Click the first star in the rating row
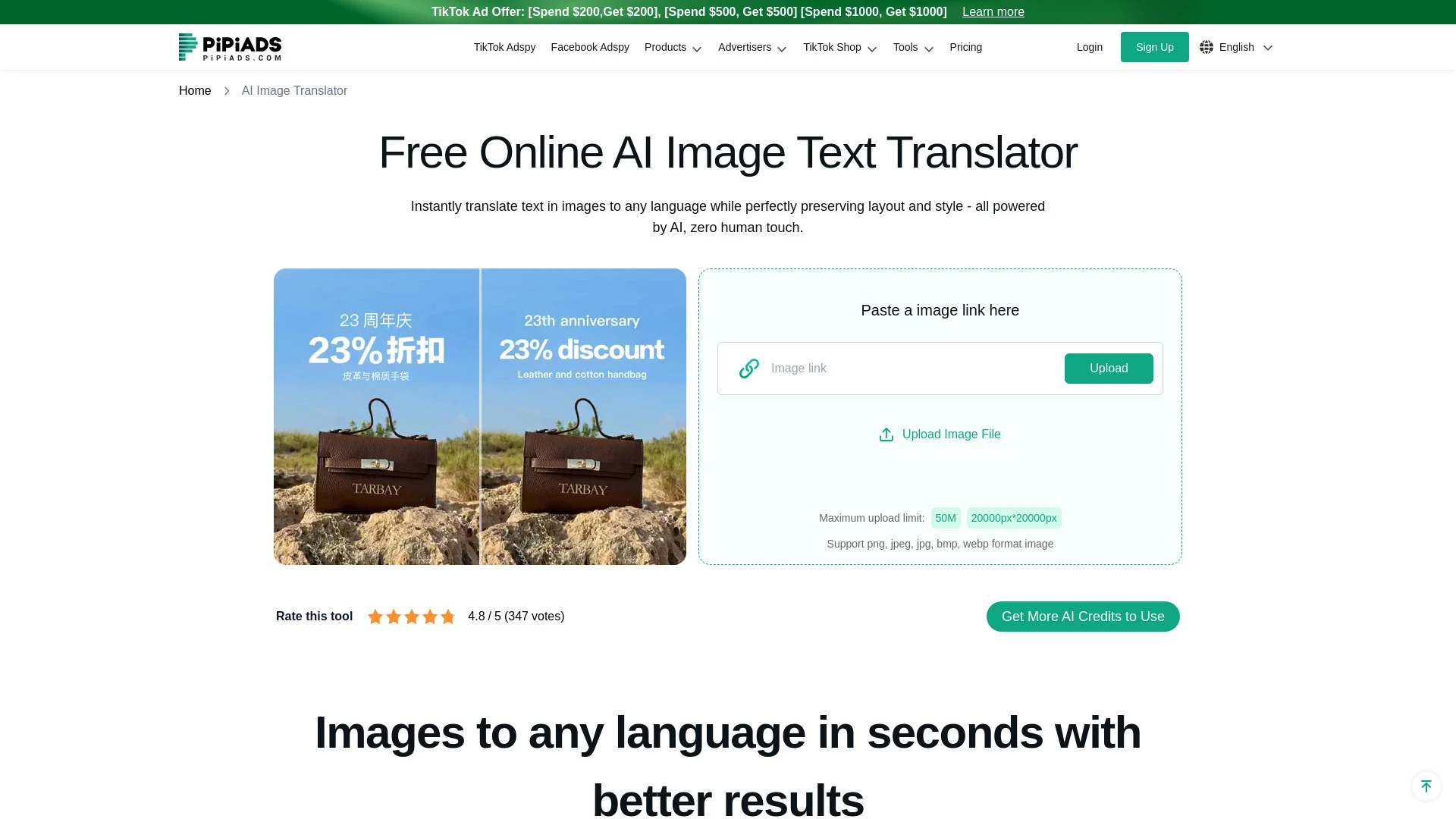The image size is (1456, 819). [x=375, y=617]
